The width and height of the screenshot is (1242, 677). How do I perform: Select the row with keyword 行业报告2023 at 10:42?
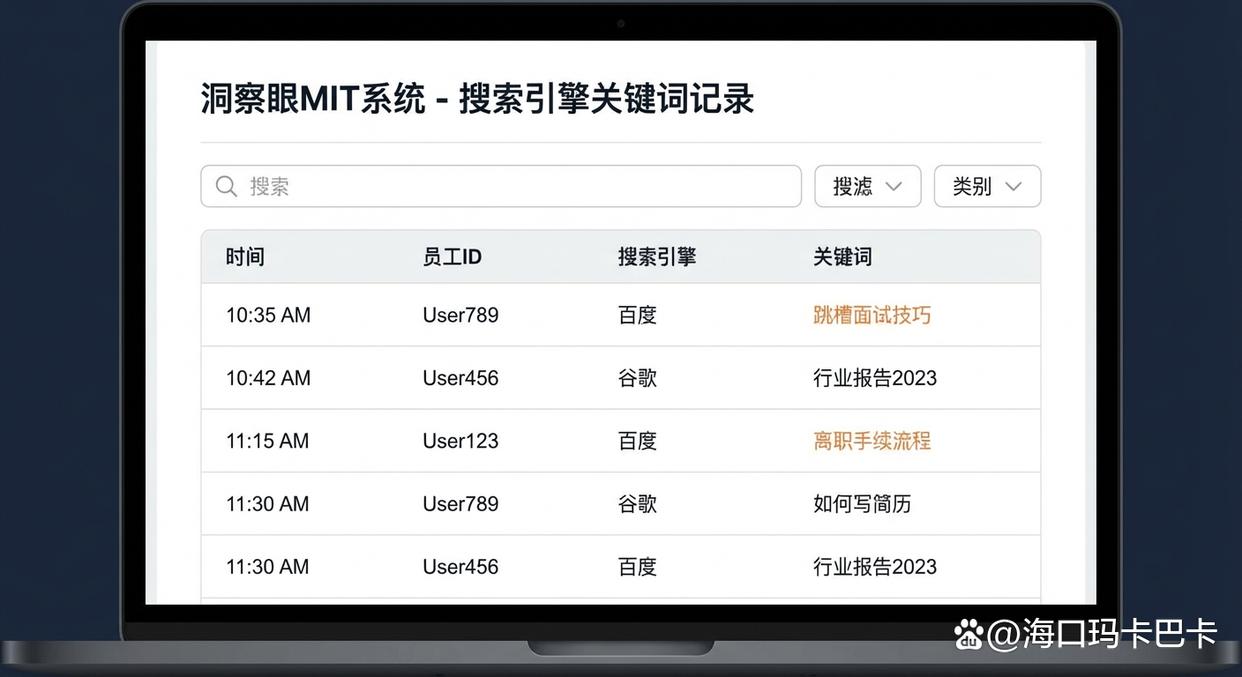[x=620, y=377]
